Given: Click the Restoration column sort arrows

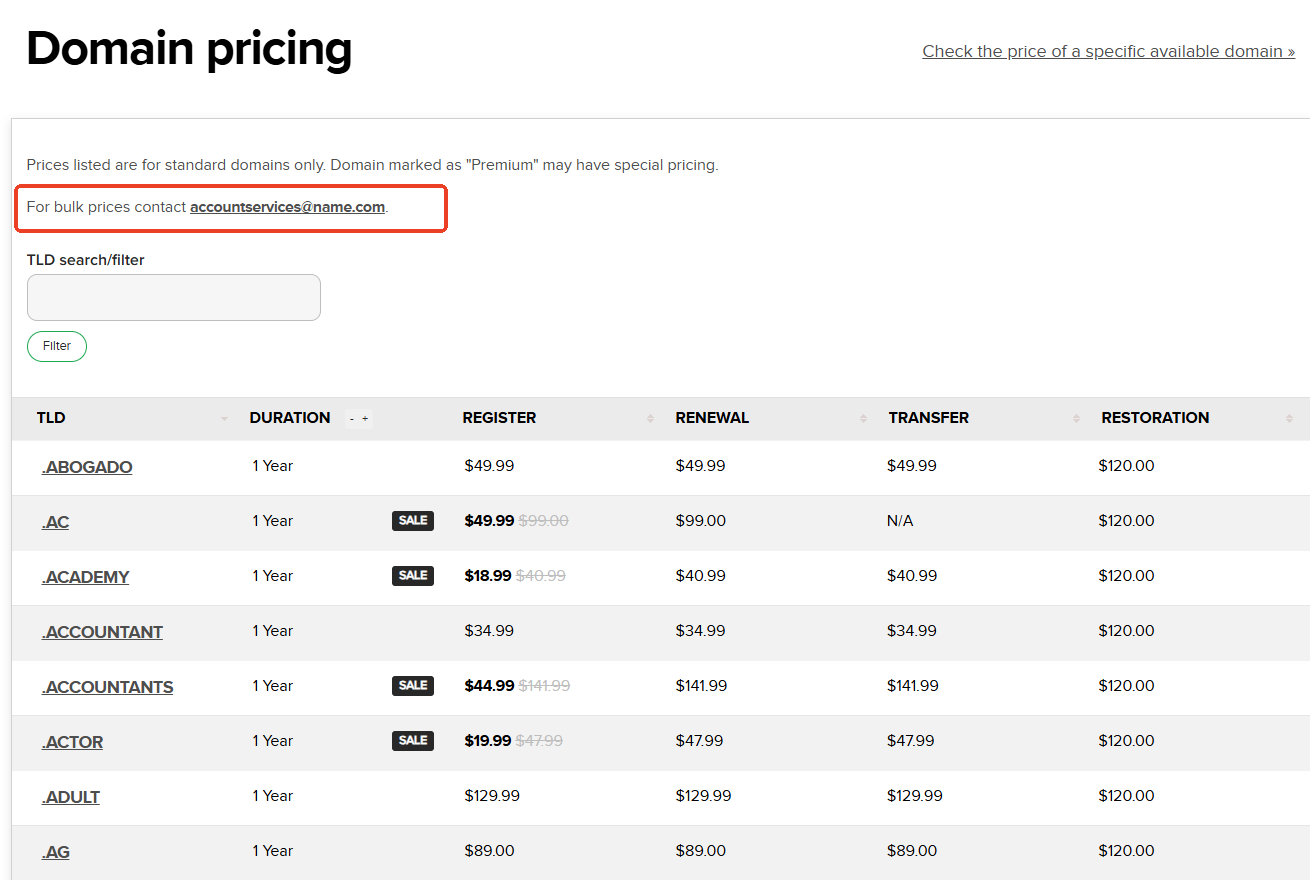Looking at the screenshot, I should pos(1289,419).
